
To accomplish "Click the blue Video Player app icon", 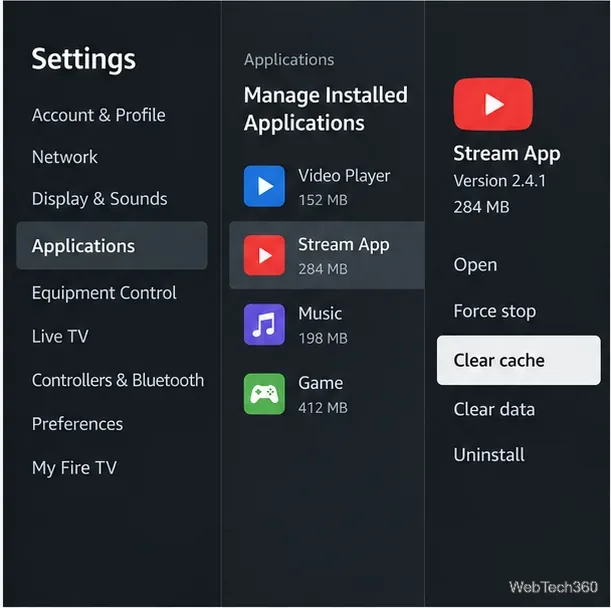I will (x=264, y=186).
